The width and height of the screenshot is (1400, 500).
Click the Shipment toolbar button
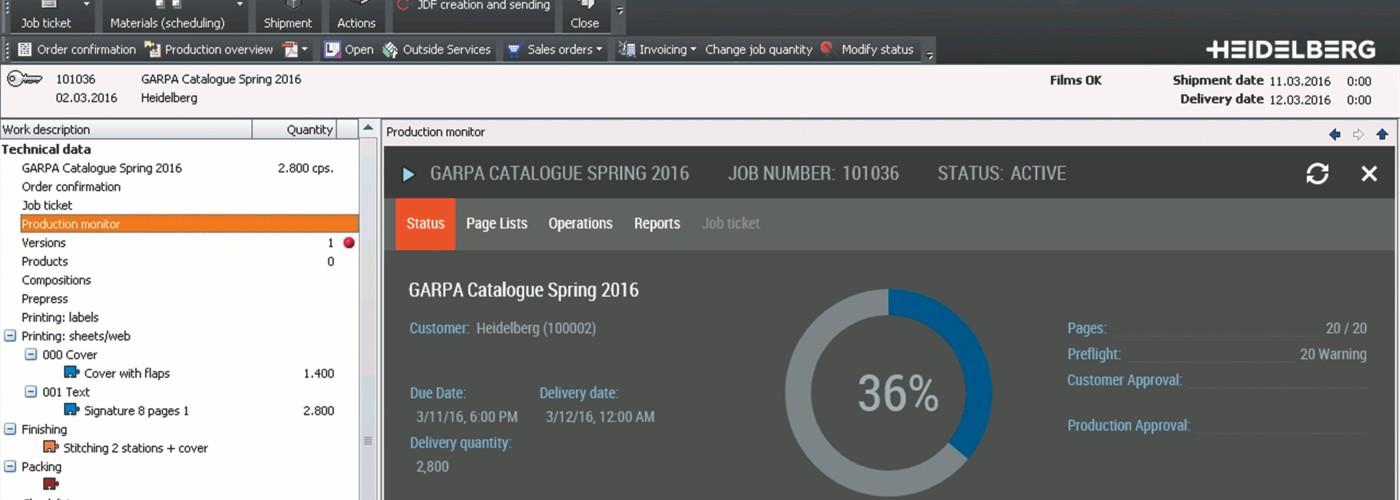[x=288, y=15]
